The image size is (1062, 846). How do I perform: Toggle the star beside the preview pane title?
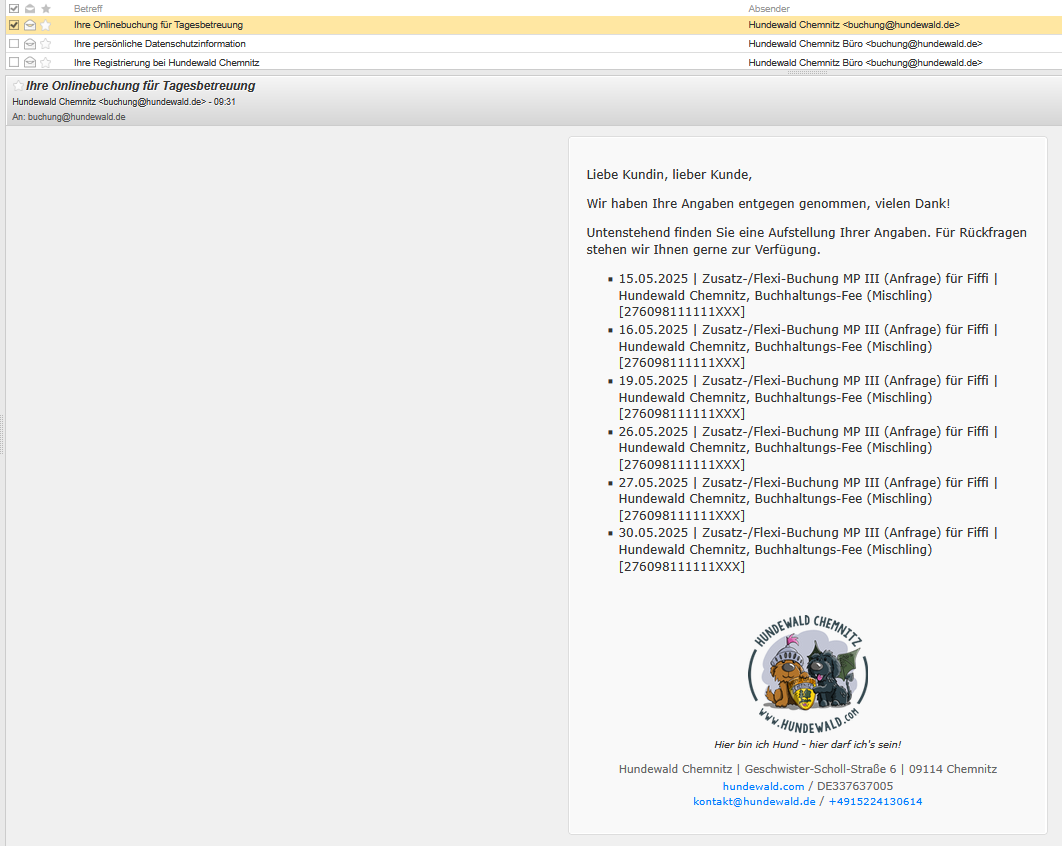click(18, 85)
